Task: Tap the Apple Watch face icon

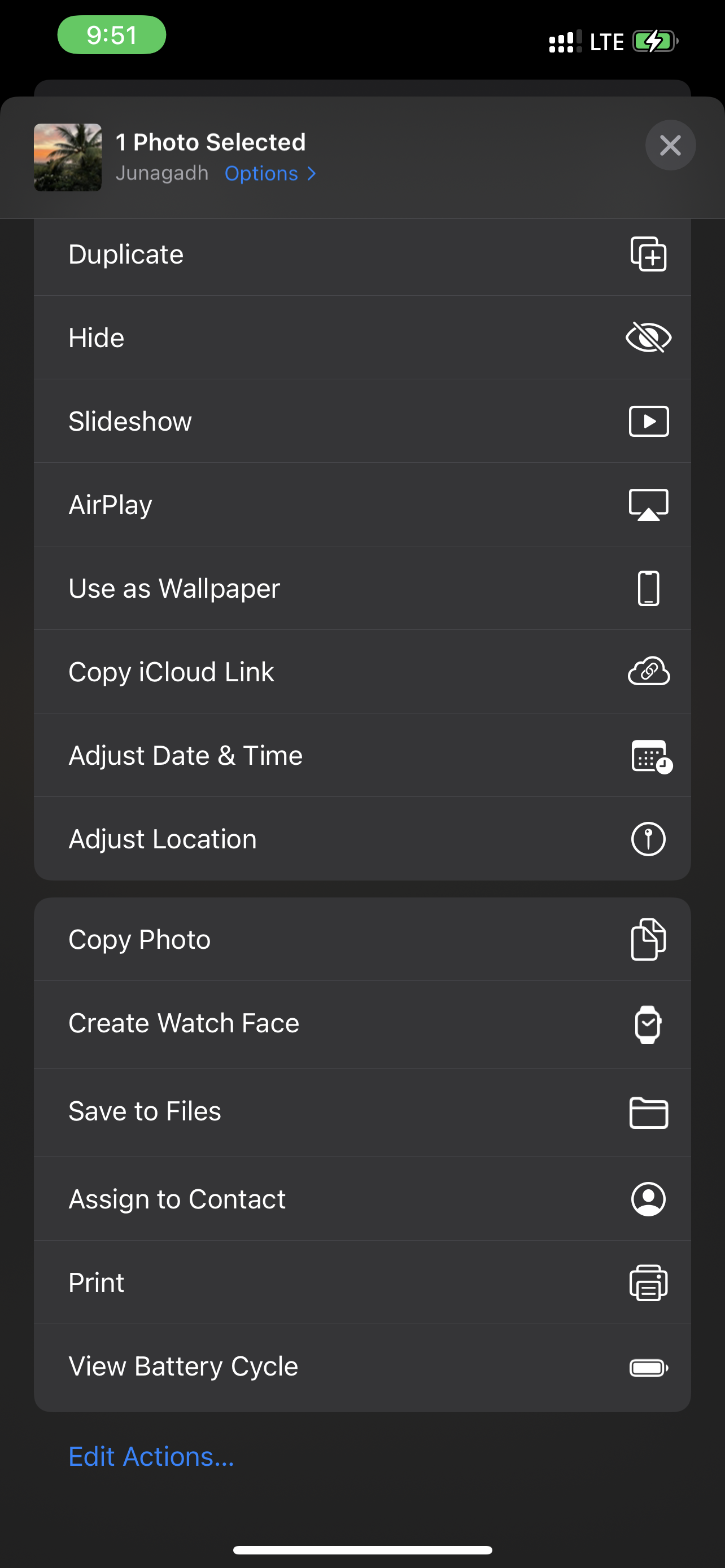Action: [x=648, y=1024]
